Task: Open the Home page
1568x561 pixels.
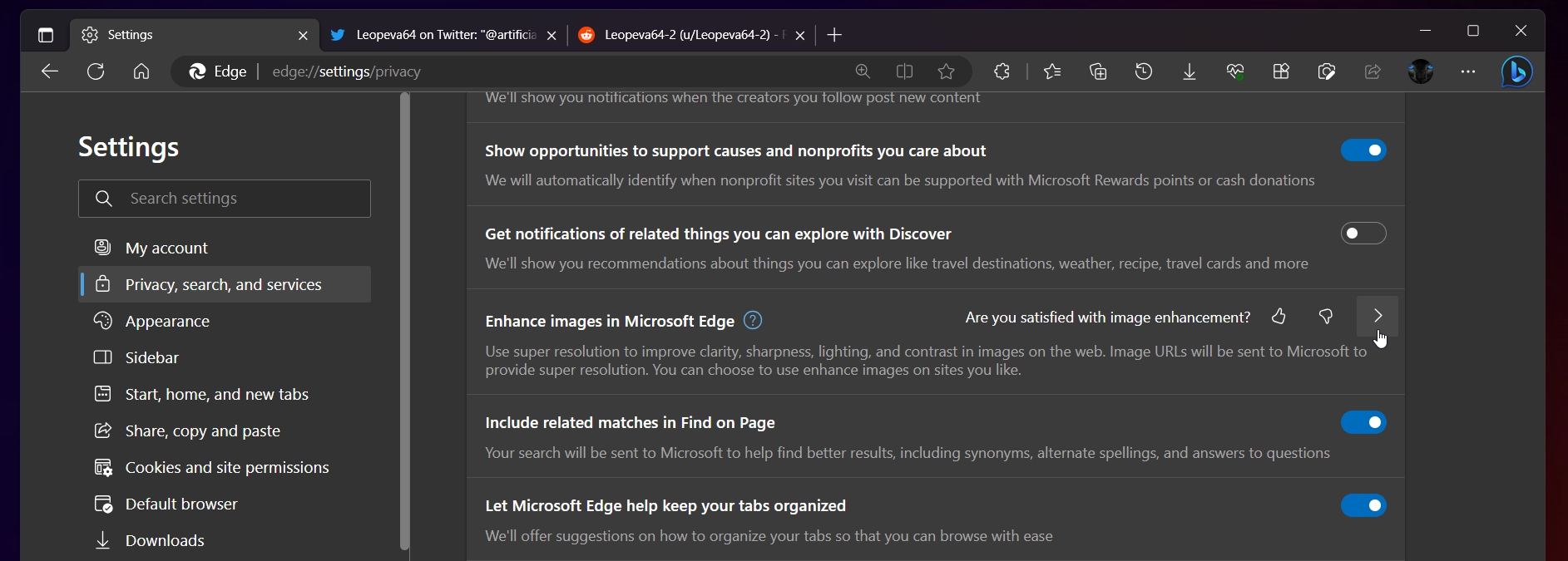Action: (141, 71)
